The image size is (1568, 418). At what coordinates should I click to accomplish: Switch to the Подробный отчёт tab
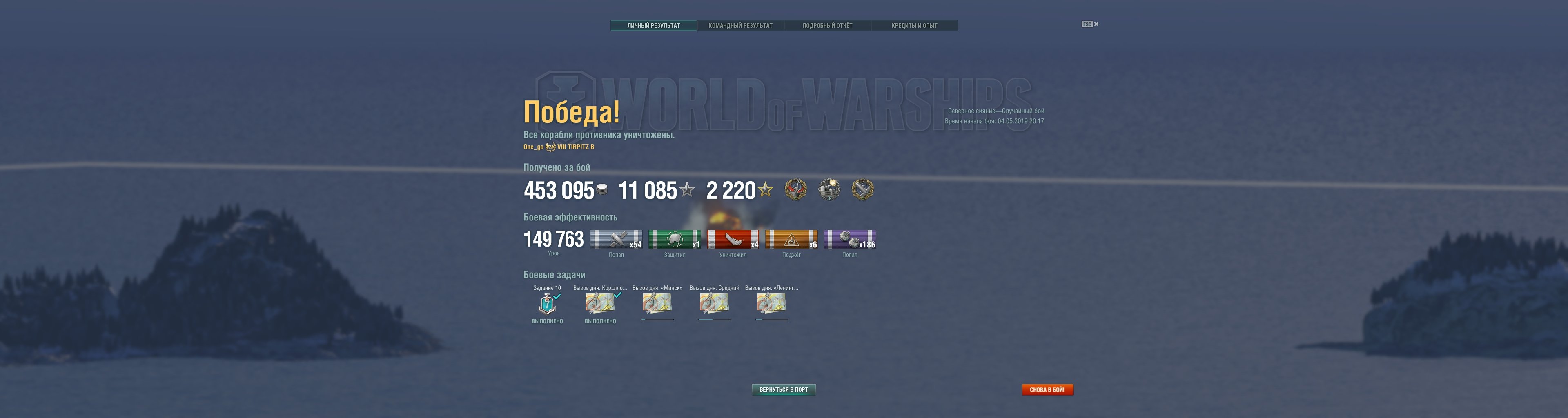[x=827, y=26]
